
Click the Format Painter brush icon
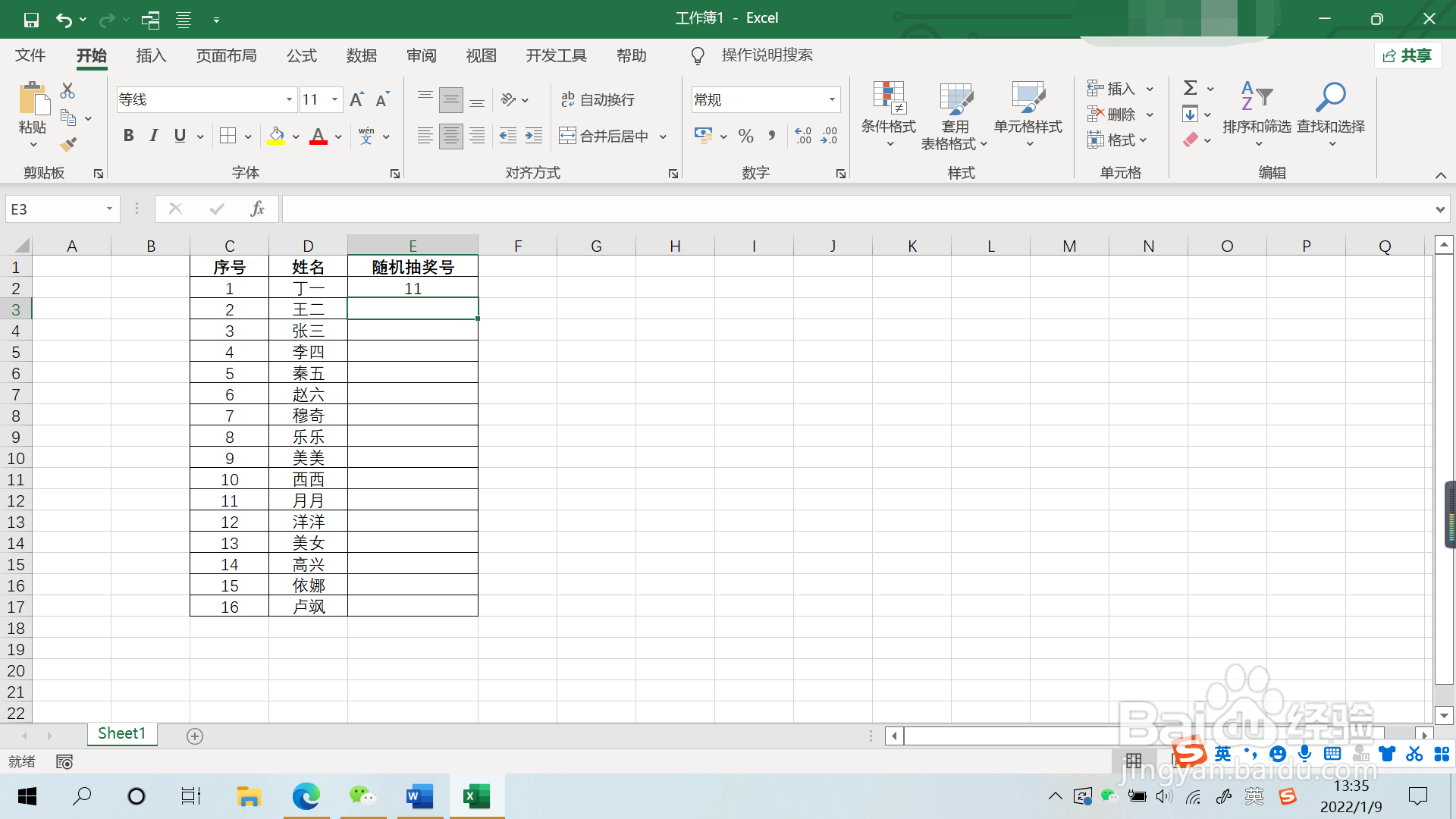[69, 144]
